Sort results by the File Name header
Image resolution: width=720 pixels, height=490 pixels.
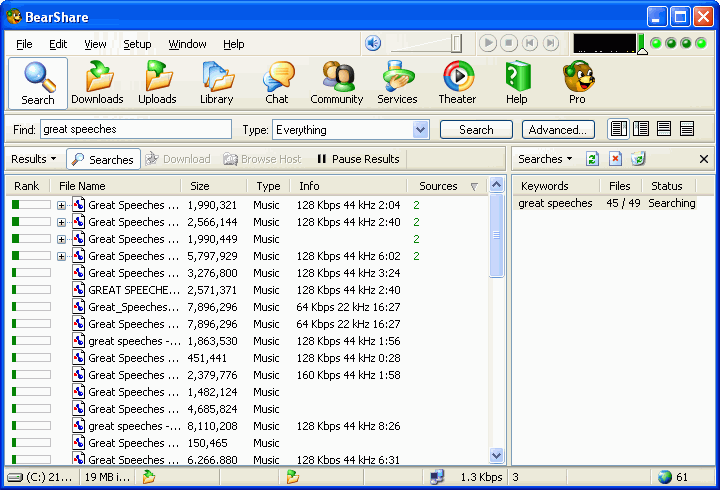(x=116, y=186)
